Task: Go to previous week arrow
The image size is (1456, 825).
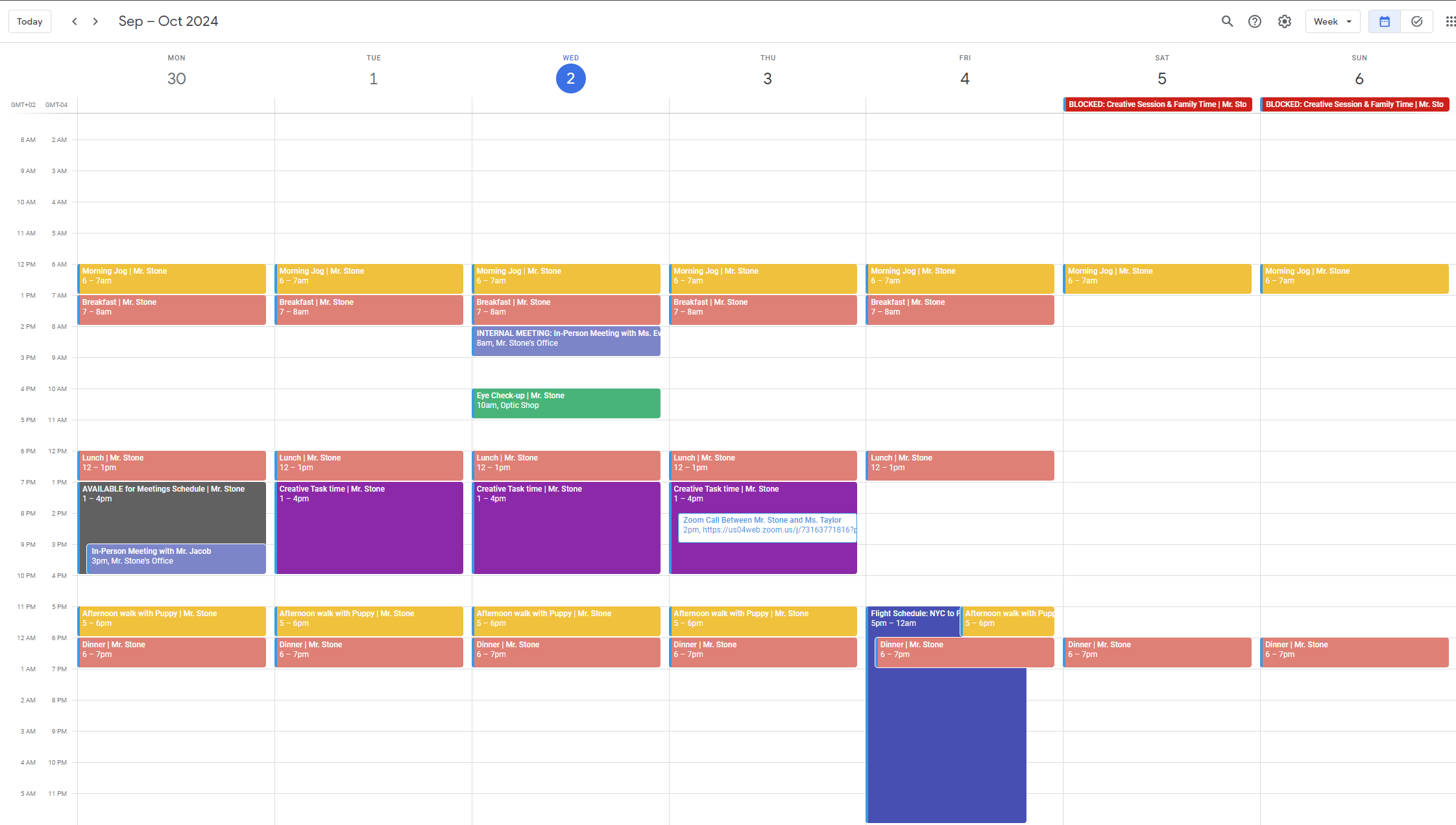Action: [x=75, y=21]
